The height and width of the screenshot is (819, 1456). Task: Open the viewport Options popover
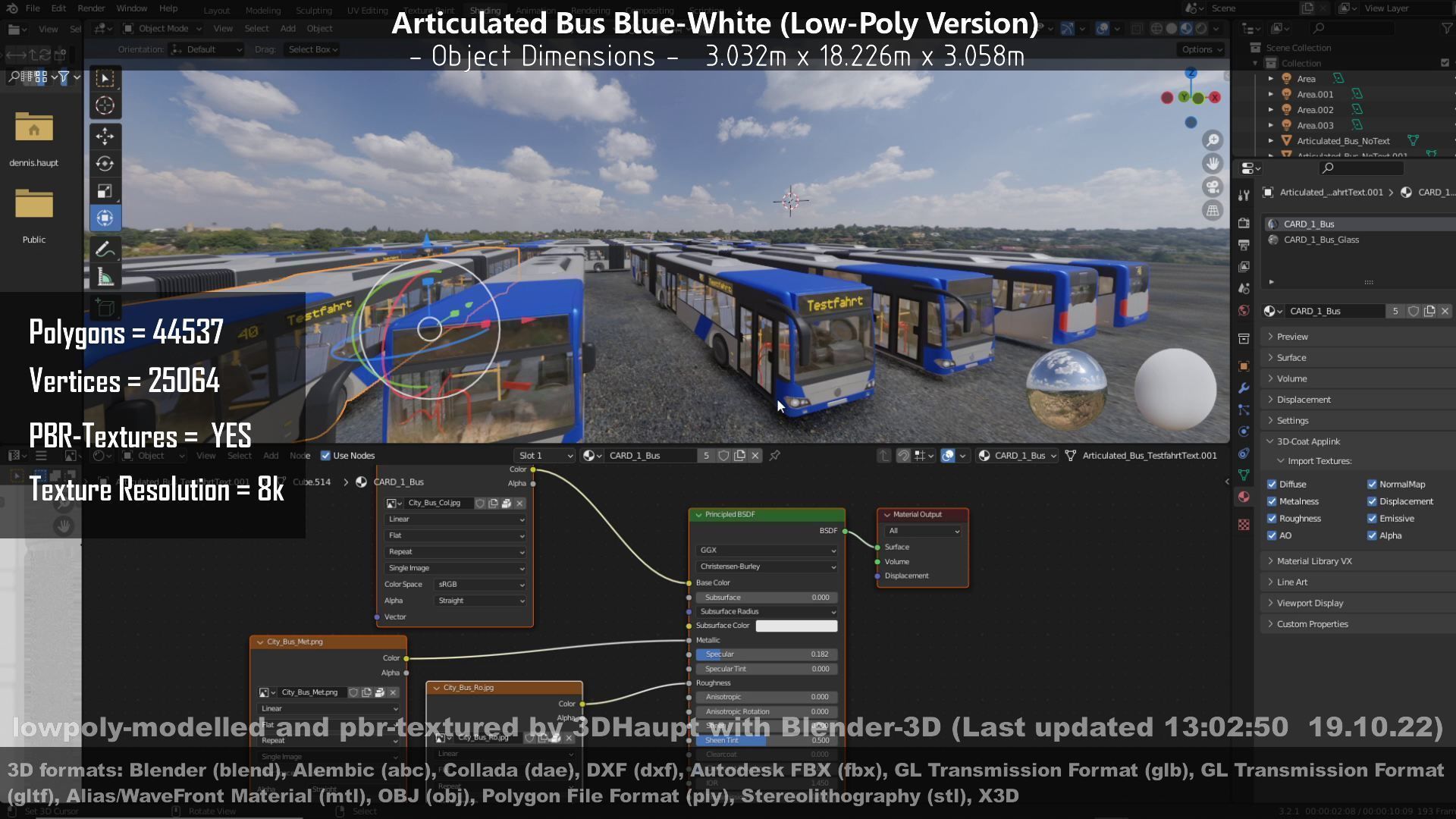click(1202, 49)
